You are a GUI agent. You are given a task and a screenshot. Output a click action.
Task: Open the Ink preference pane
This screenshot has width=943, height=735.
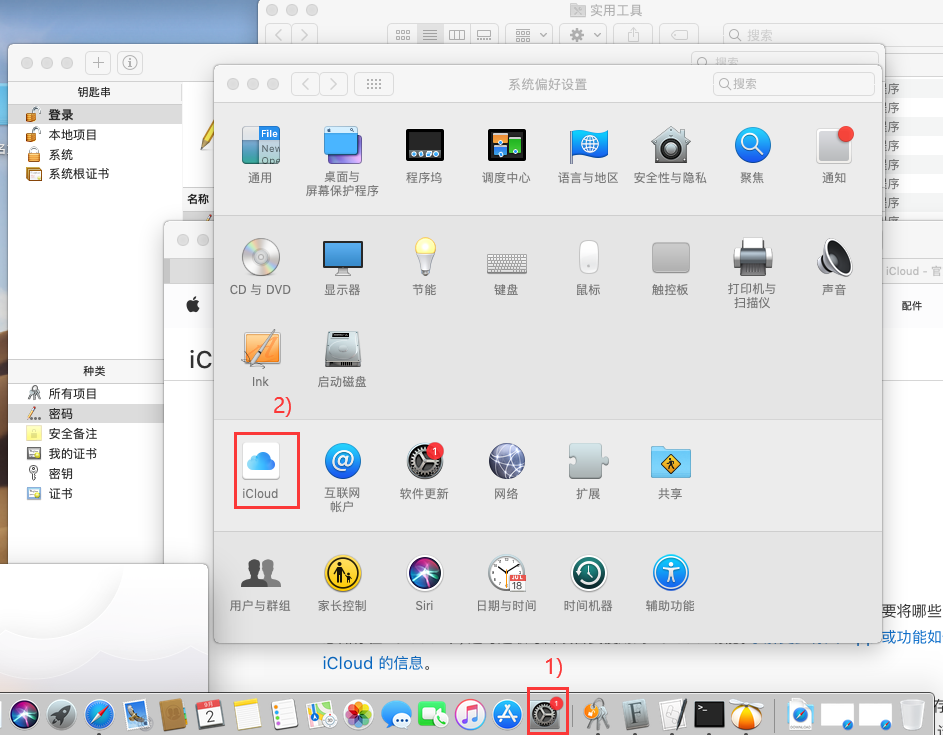tap(260, 358)
